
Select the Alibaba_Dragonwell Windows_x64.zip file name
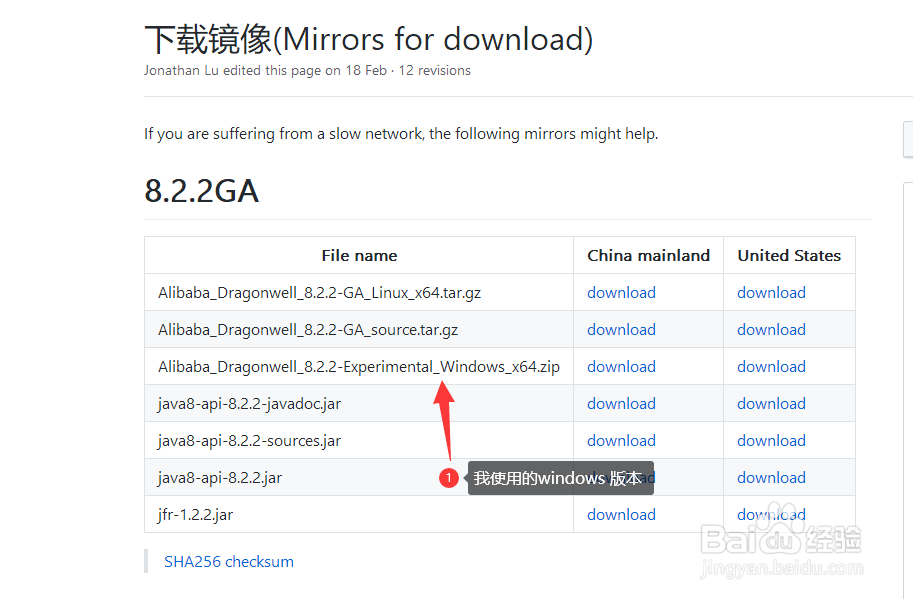pyautogui.click(x=359, y=367)
